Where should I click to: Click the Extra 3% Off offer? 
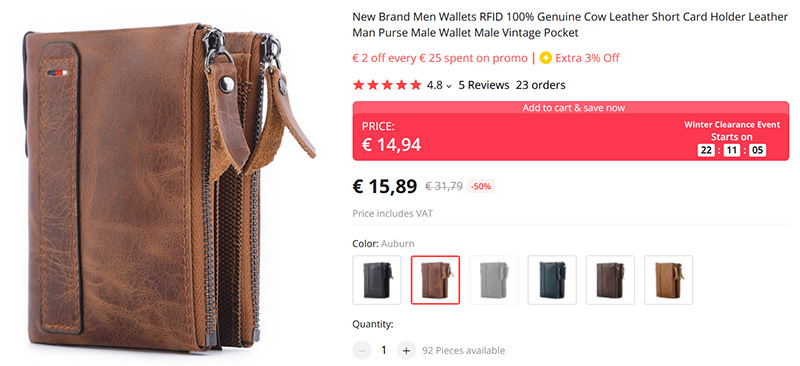pos(587,58)
